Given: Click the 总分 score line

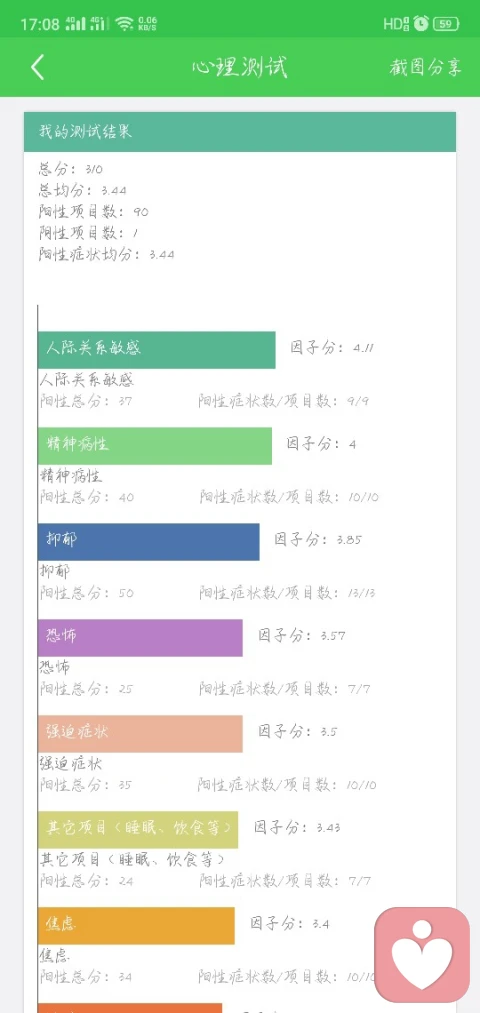Looking at the screenshot, I should (x=70, y=169).
